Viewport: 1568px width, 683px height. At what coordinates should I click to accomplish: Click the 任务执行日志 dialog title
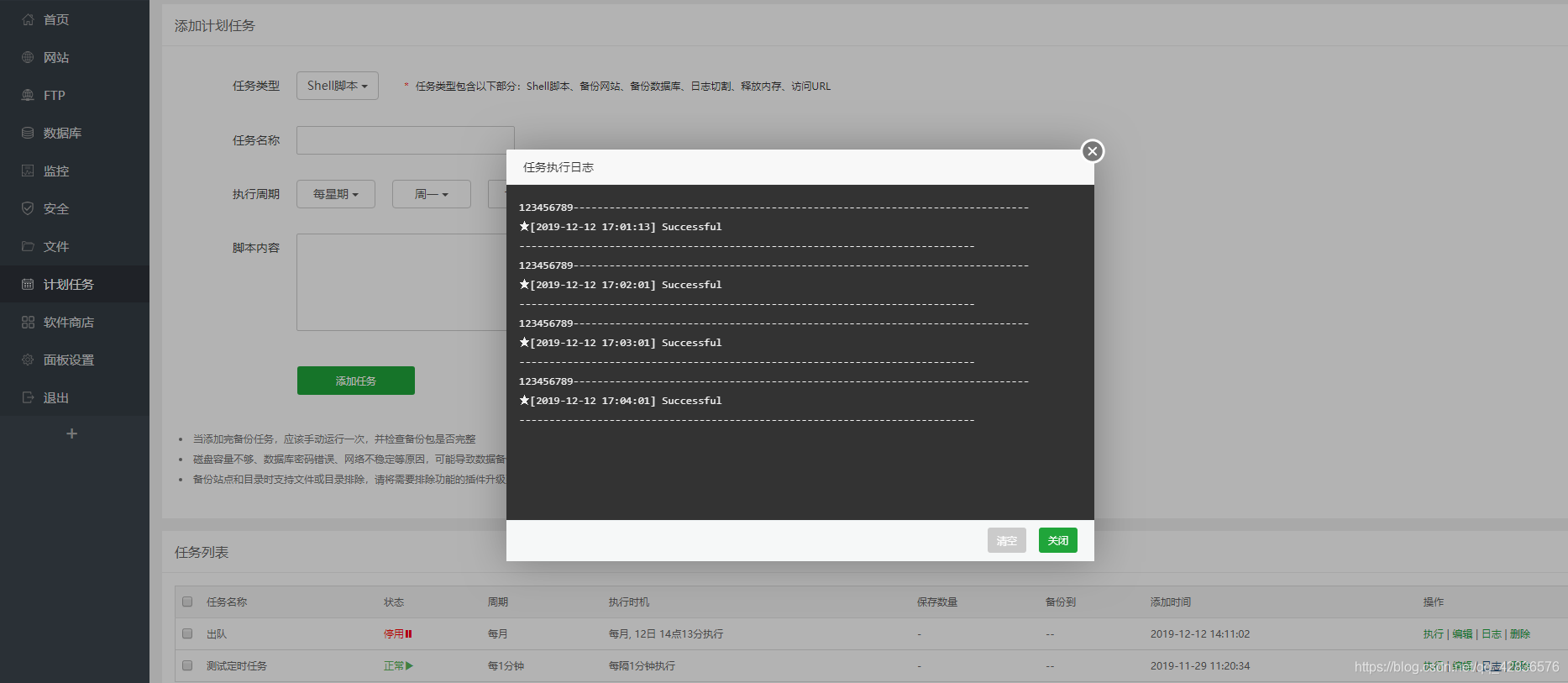(x=559, y=167)
